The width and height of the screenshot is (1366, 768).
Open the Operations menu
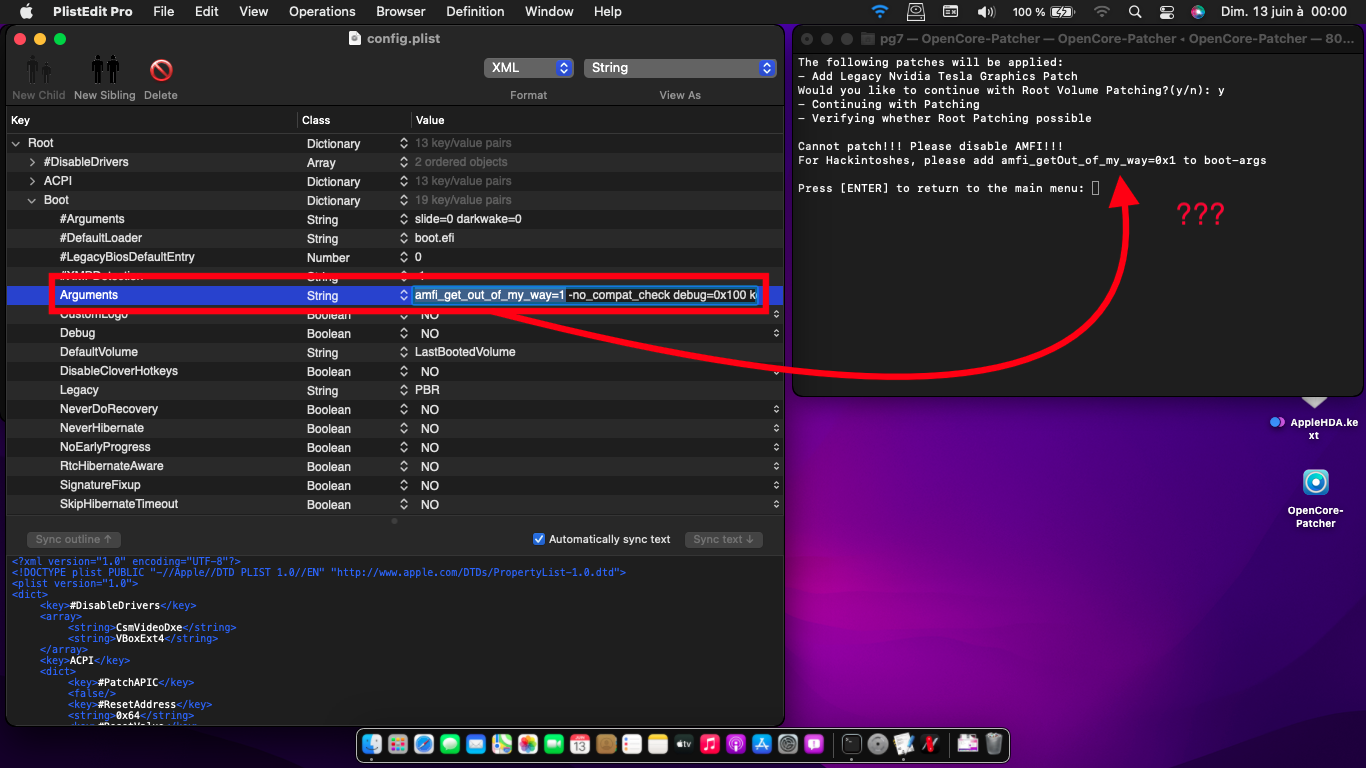click(322, 12)
